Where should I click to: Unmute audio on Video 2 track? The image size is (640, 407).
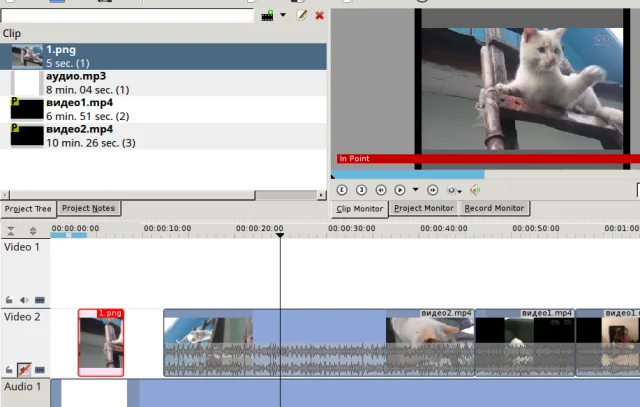(24, 370)
